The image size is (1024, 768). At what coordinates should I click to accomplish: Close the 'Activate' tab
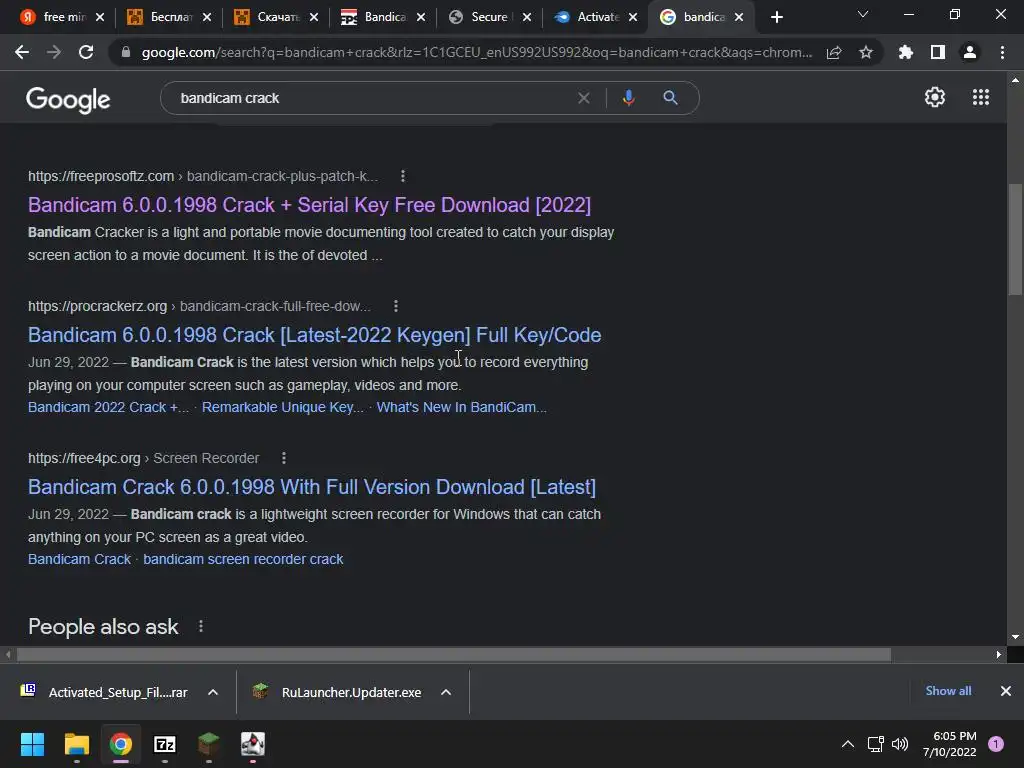tap(633, 17)
